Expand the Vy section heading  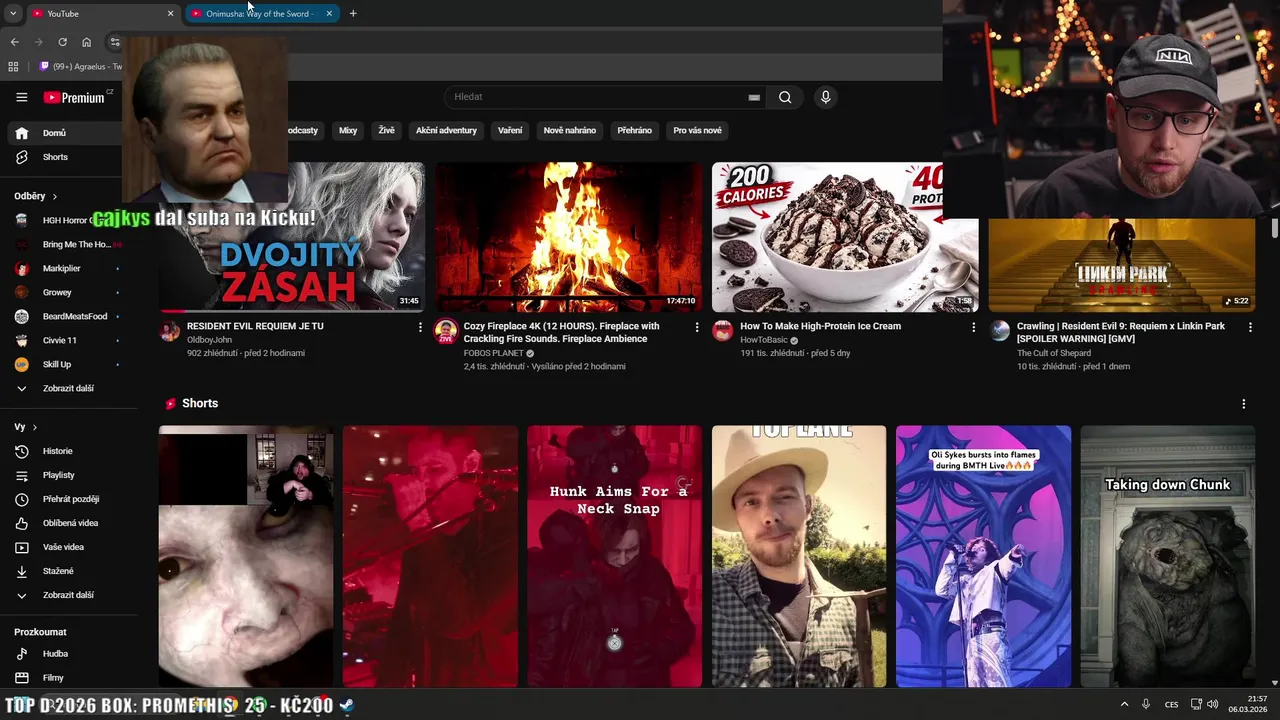[26, 427]
